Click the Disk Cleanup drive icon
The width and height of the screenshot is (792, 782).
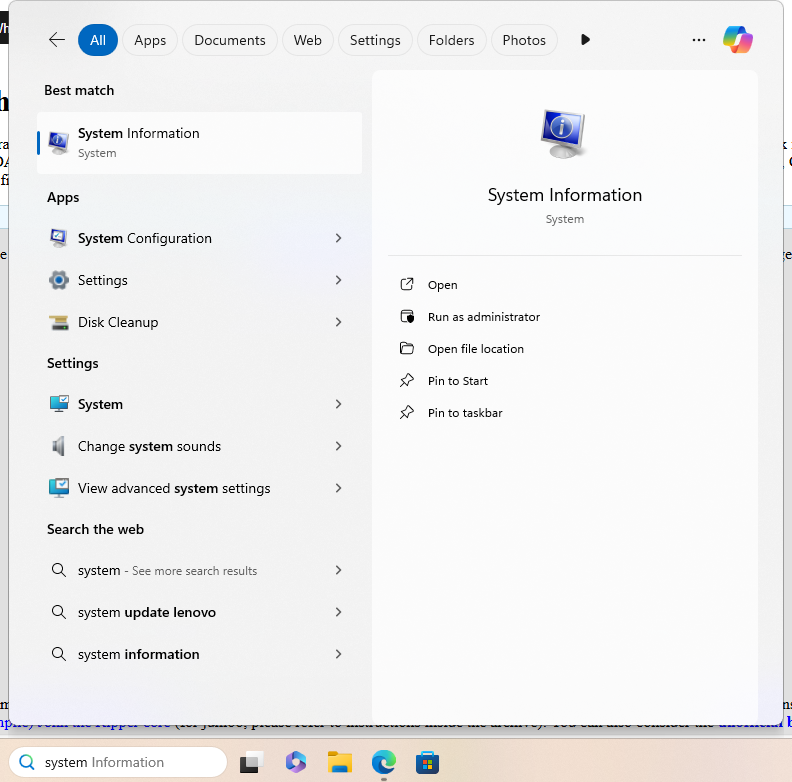59,322
